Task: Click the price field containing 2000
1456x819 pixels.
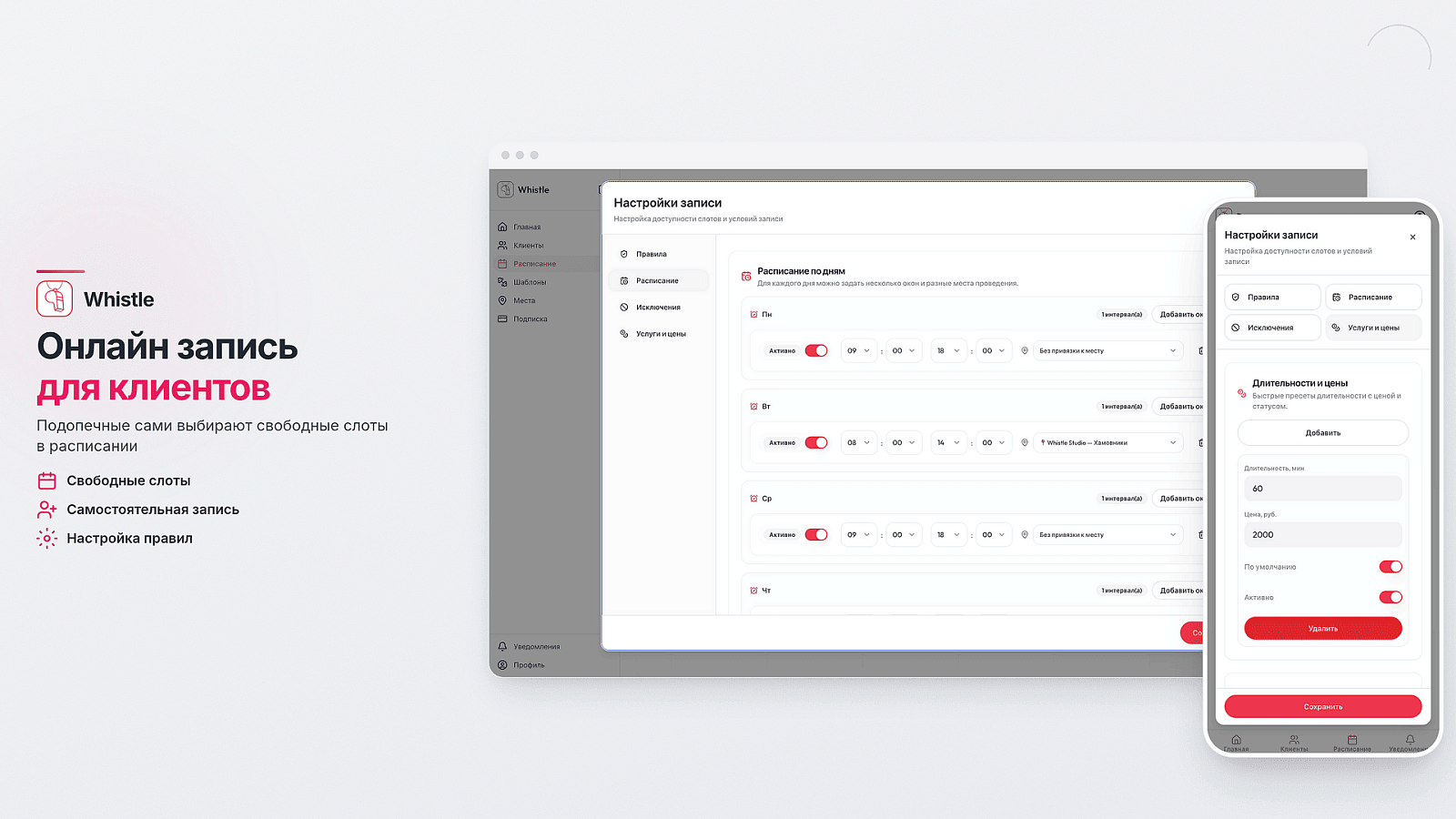Action: [1323, 534]
